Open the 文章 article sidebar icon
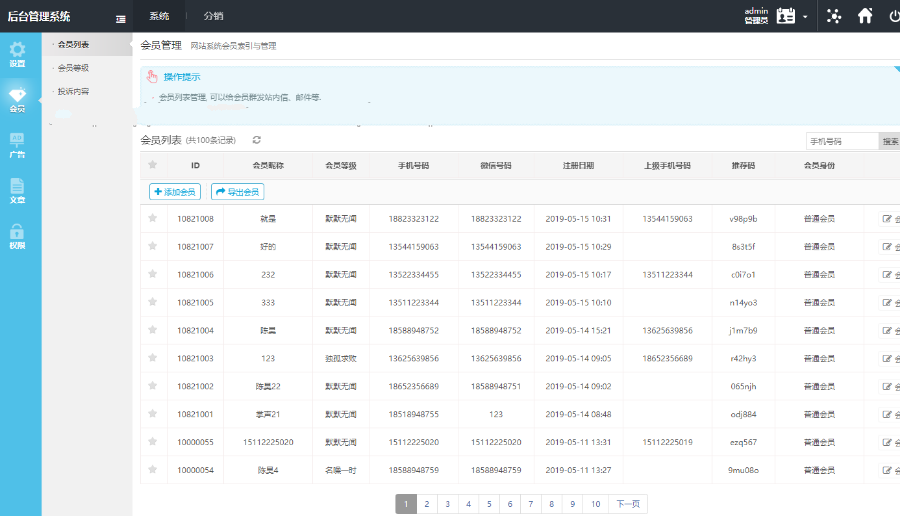This screenshot has width=900, height=516. click(17, 190)
